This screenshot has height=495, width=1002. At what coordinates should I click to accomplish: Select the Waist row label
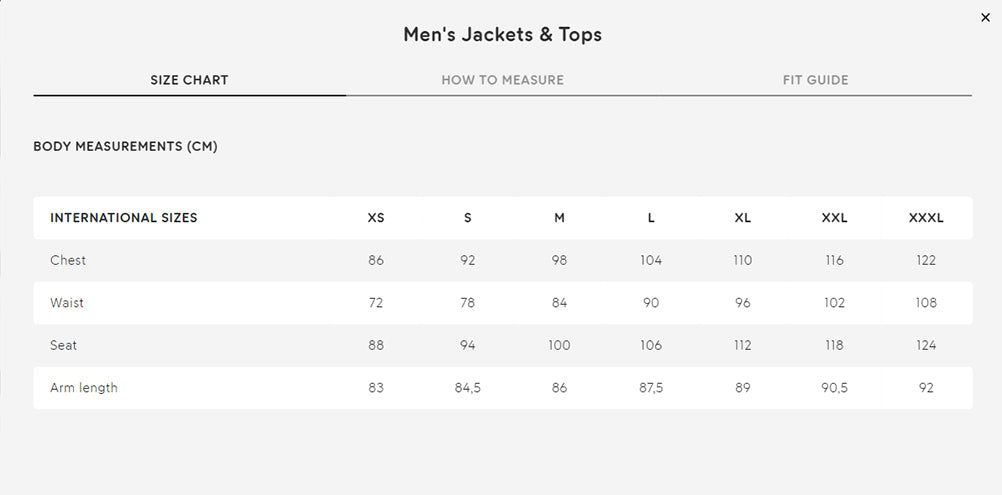(x=66, y=303)
